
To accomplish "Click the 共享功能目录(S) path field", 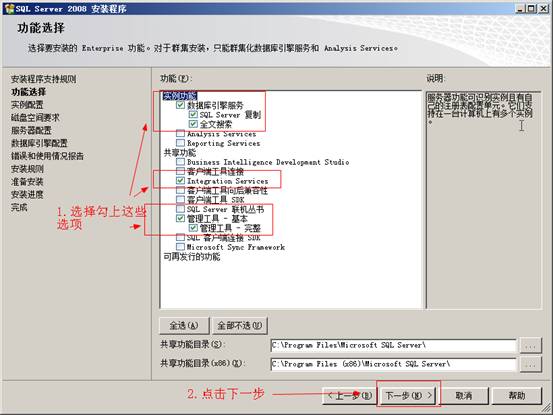I will 393,345.
